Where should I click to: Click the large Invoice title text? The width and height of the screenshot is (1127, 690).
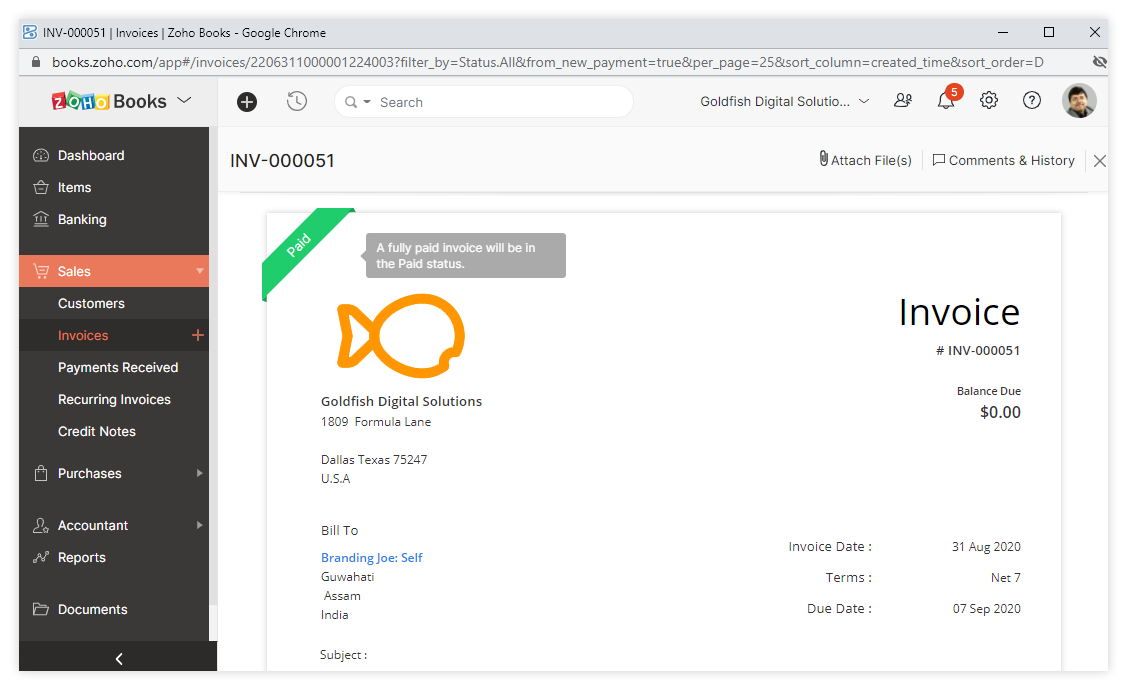click(x=959, y=313)
